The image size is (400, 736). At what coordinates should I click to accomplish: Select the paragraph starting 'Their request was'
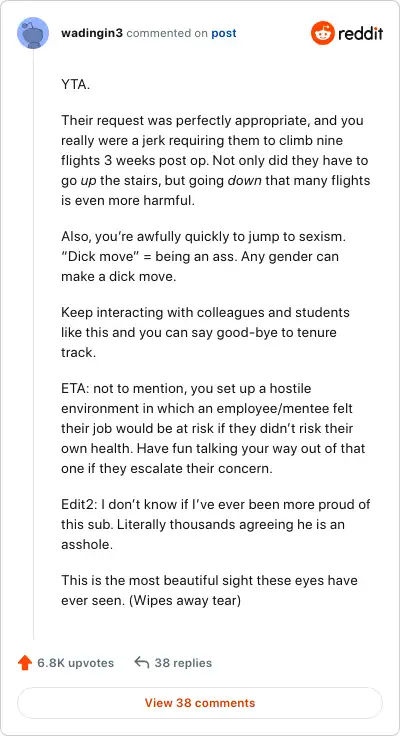216,161
